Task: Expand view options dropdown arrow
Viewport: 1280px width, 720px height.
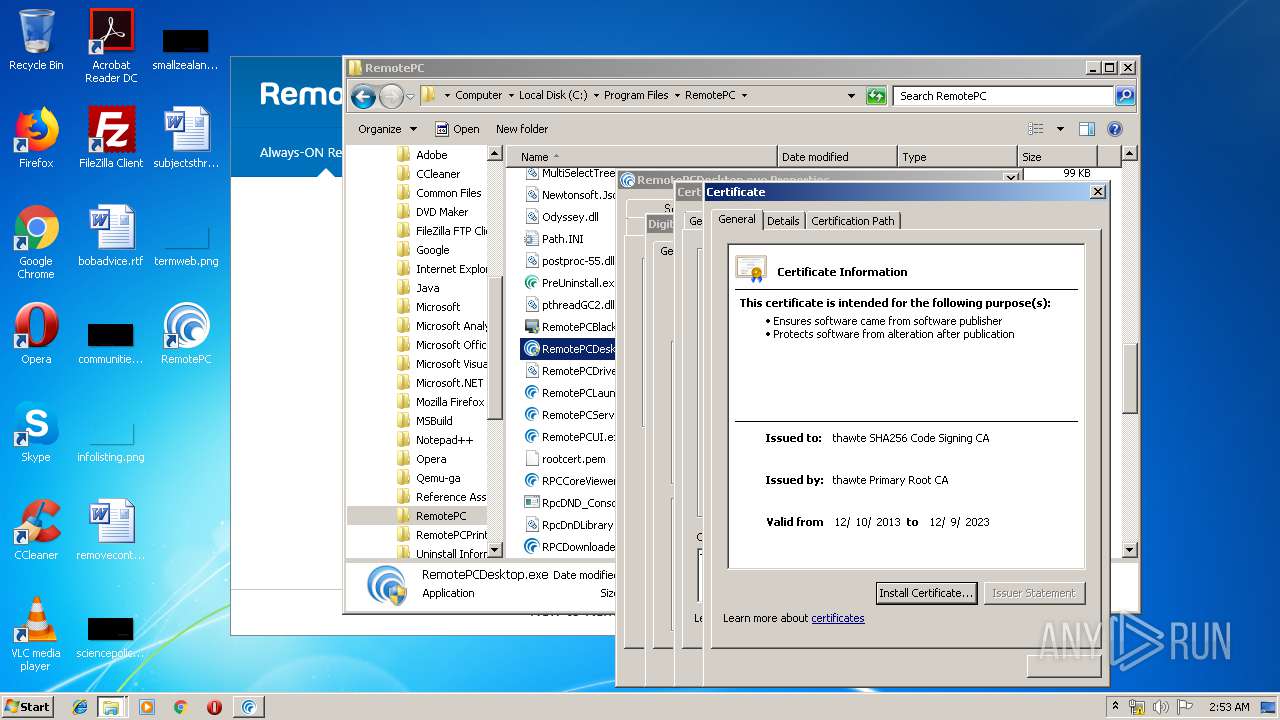Action: tap(1060, 129)
